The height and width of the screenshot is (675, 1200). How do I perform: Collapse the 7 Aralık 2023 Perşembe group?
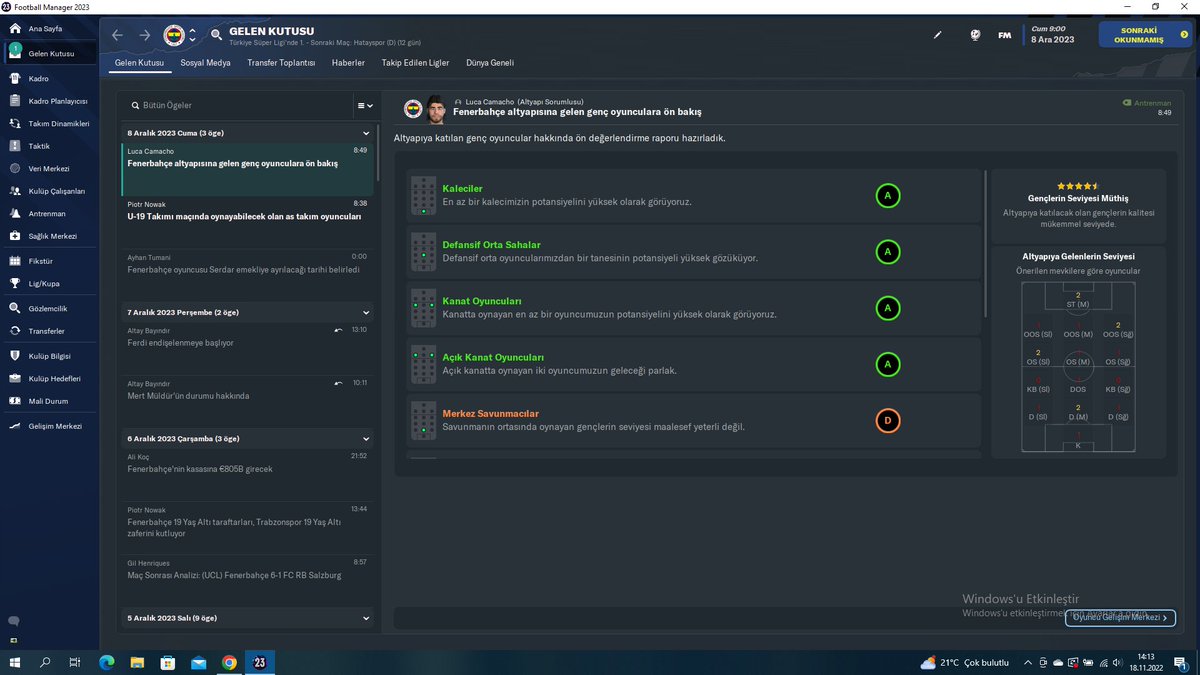click(367, 312)
